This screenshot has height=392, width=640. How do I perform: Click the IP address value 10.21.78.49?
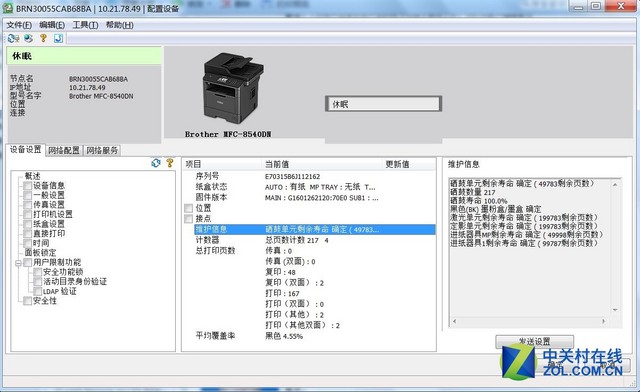pyautogui.click(x=87, y=87)
